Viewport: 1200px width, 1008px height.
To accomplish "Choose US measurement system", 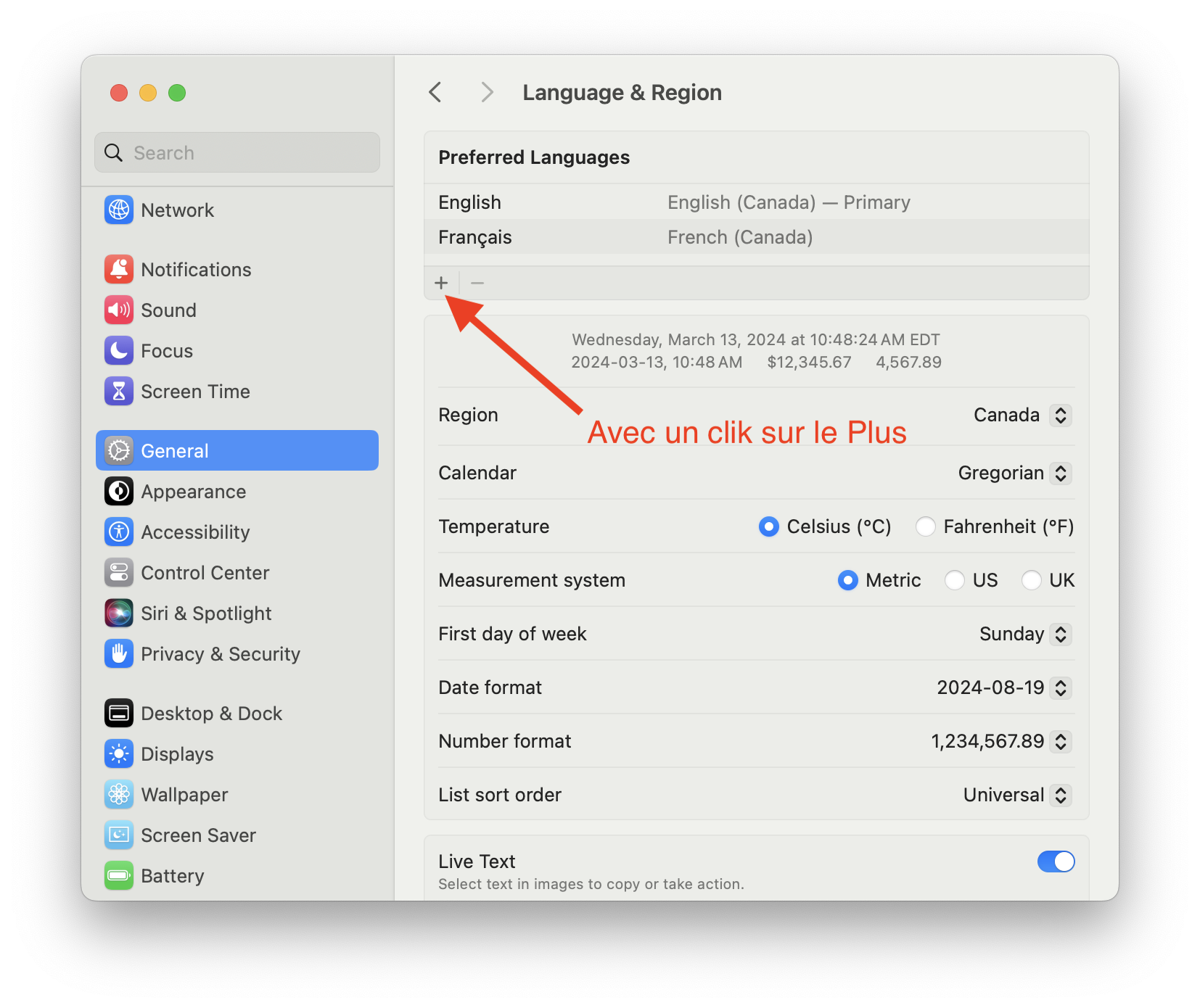I will 955,580.
